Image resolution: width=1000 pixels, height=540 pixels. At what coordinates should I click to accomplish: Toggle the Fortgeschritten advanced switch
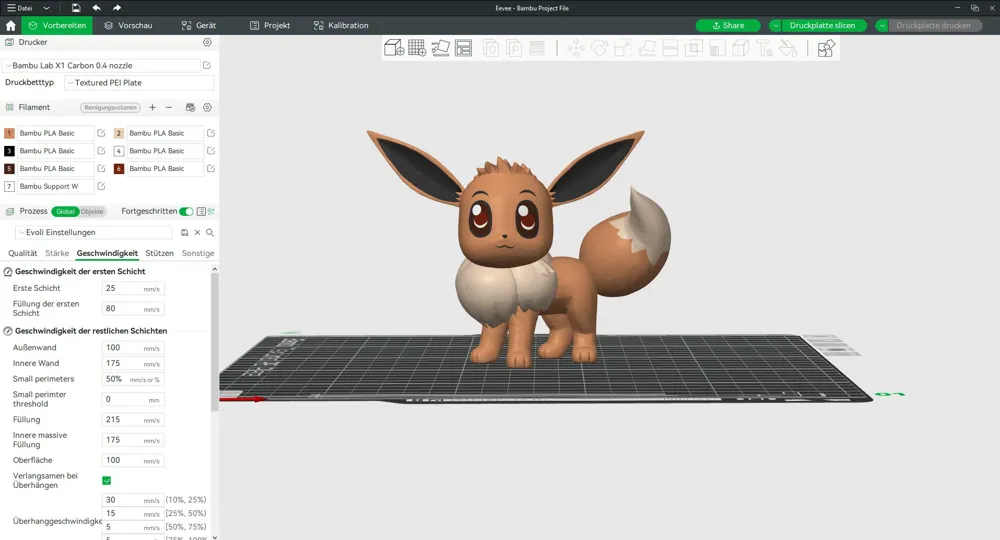click(186, 211)
